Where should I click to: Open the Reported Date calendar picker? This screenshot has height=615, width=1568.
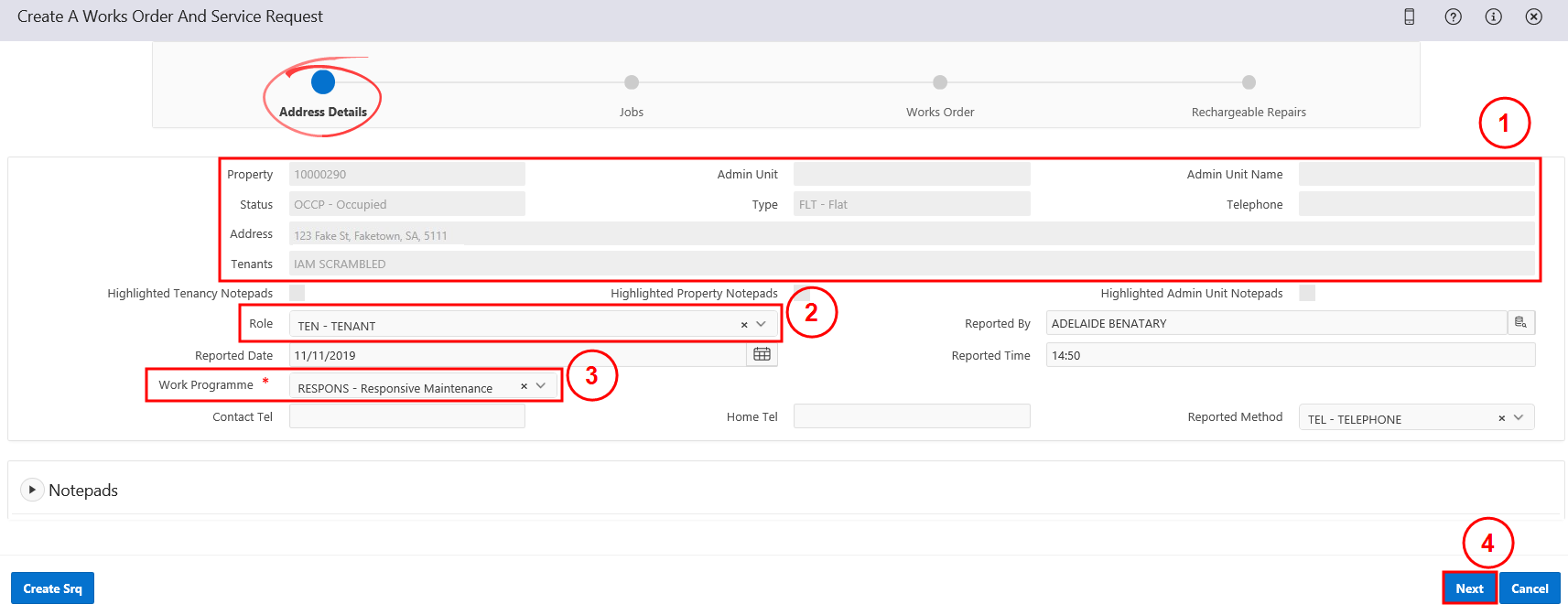762,355
